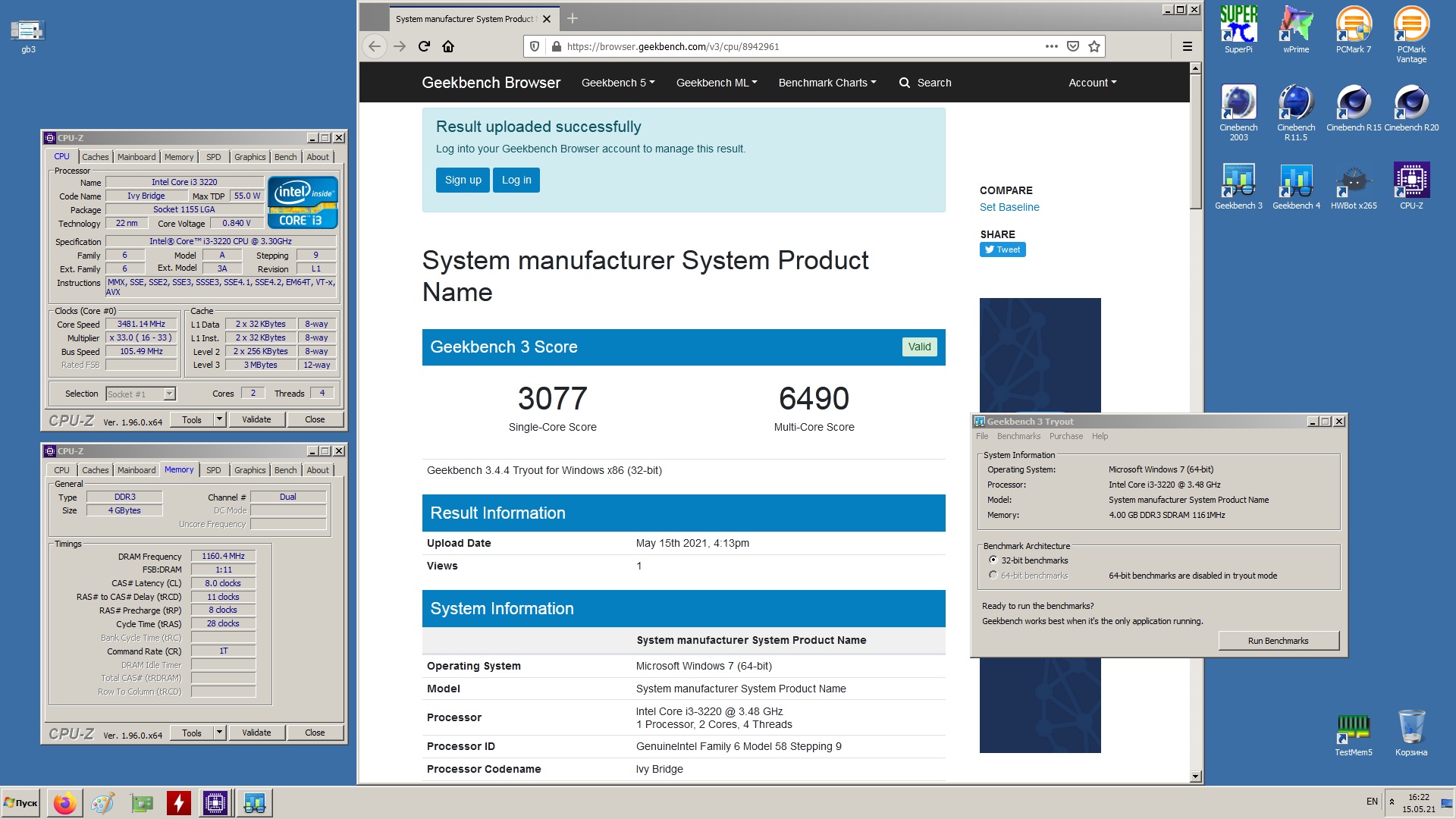The image size is (1456, 819).
Task: Open Purchase menu in Geekbench 3 Tryout
Action: tap(1065, 436)
